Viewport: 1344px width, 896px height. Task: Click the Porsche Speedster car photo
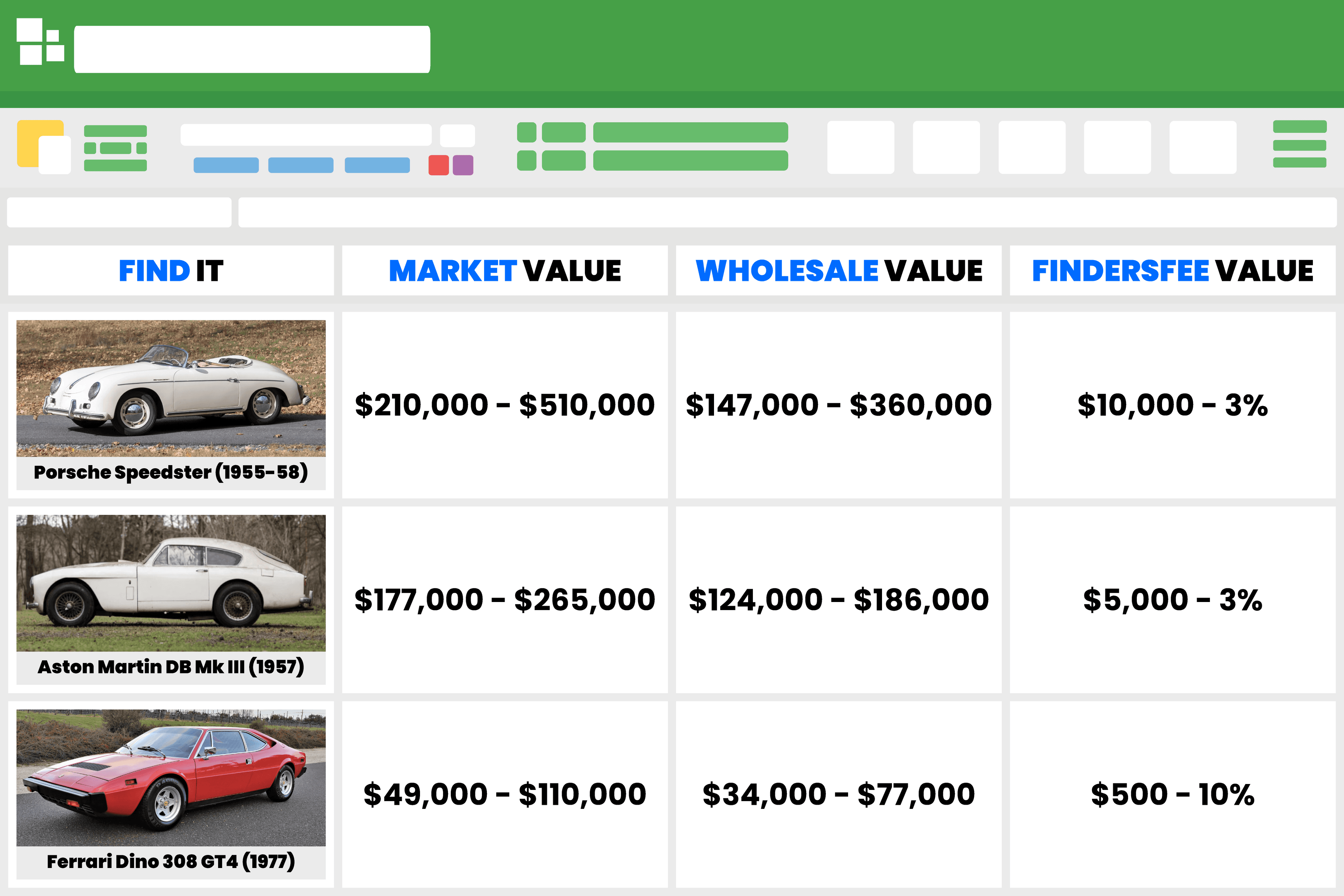tap(171, 388)
